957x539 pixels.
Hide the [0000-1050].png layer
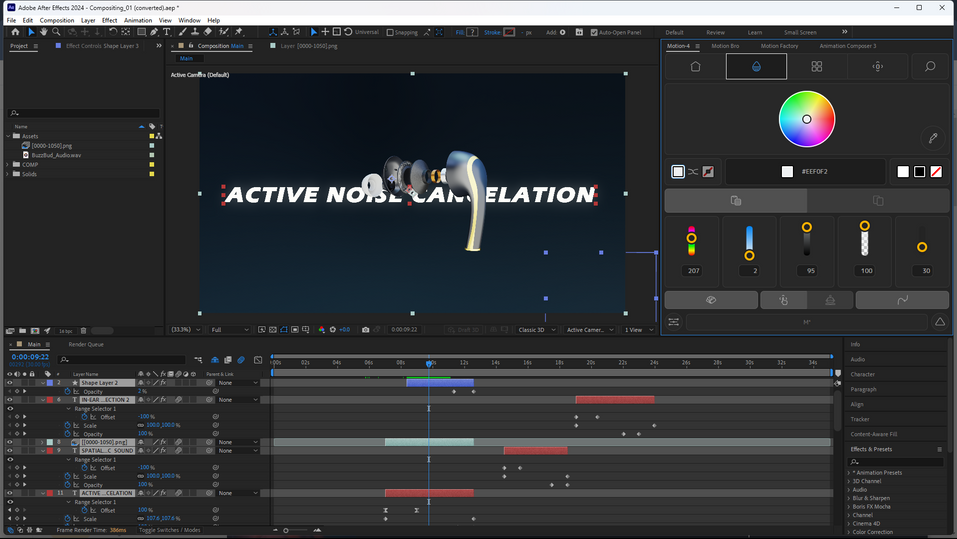point(9,442)
